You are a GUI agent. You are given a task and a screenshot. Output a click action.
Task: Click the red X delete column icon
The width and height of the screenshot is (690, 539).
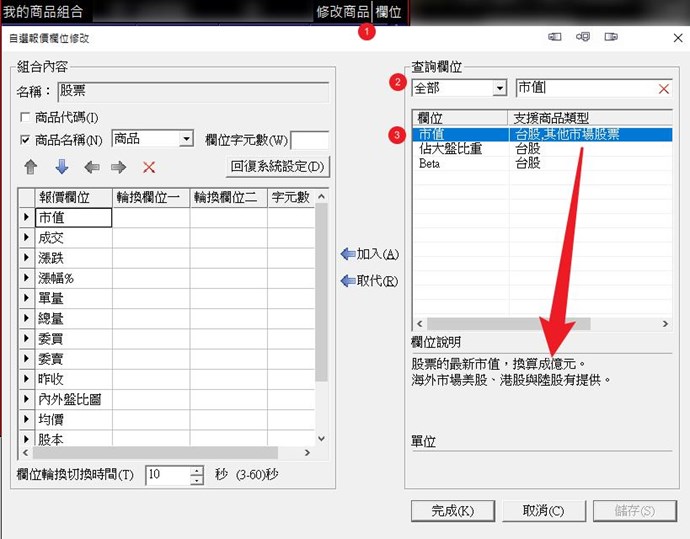pos(149,167)
